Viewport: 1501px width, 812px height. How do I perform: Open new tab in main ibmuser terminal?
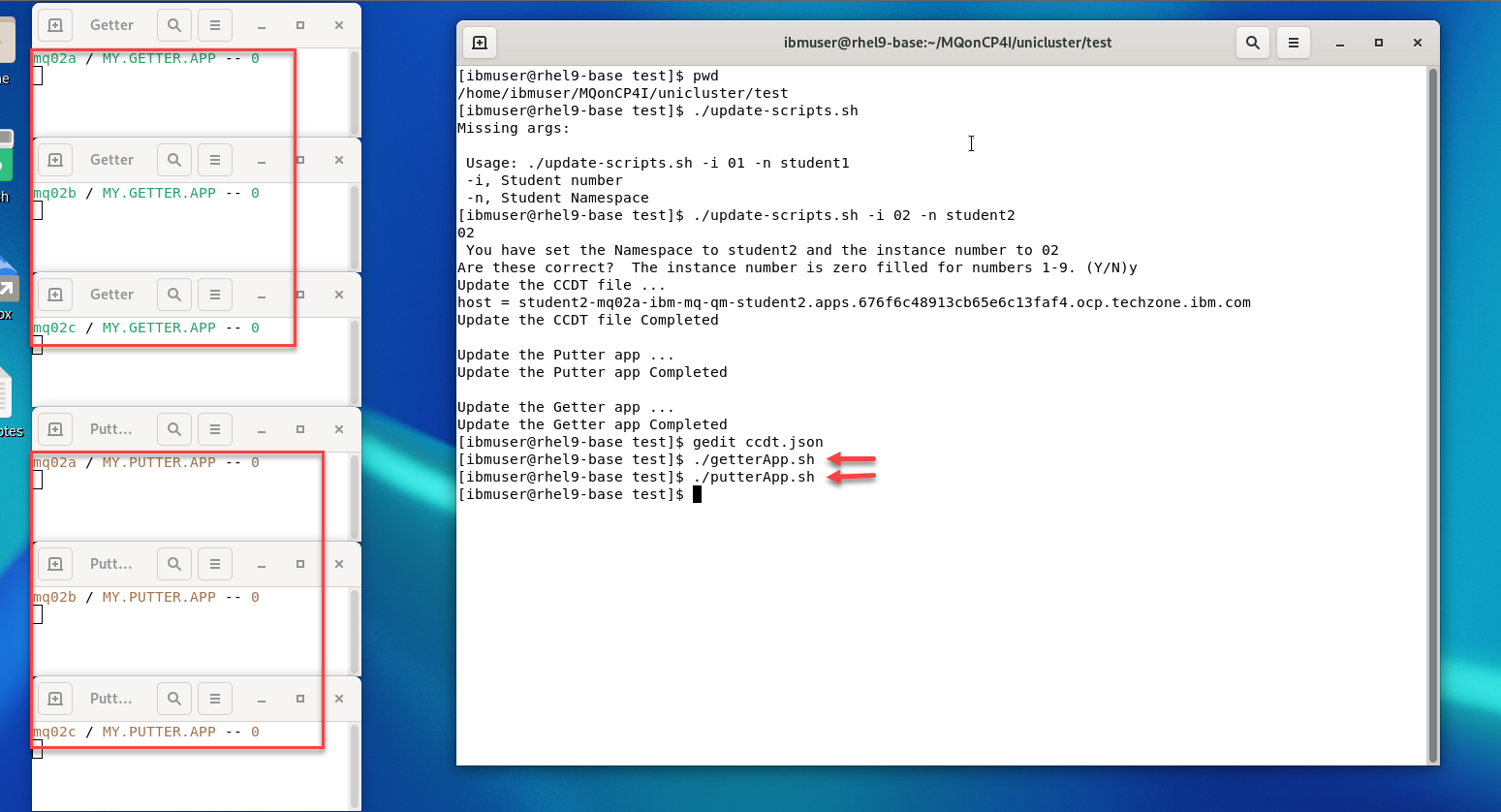(480, 43)
